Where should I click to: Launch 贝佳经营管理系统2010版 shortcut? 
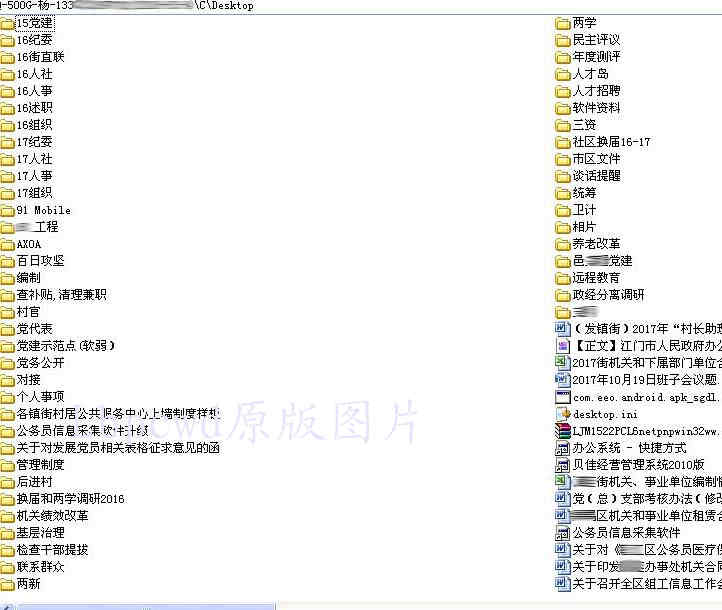tap(638, 465)
